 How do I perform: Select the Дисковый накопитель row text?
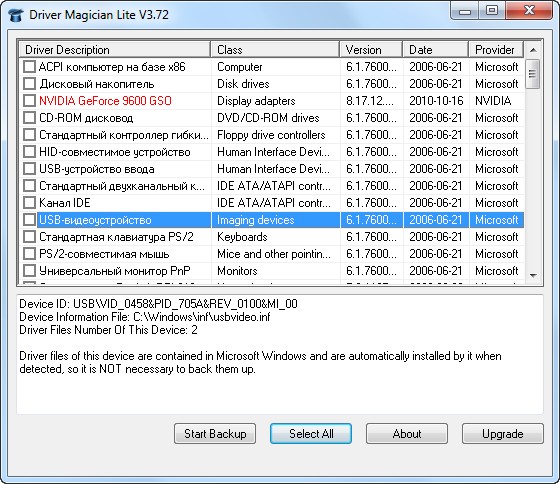(x=96, y=84)
